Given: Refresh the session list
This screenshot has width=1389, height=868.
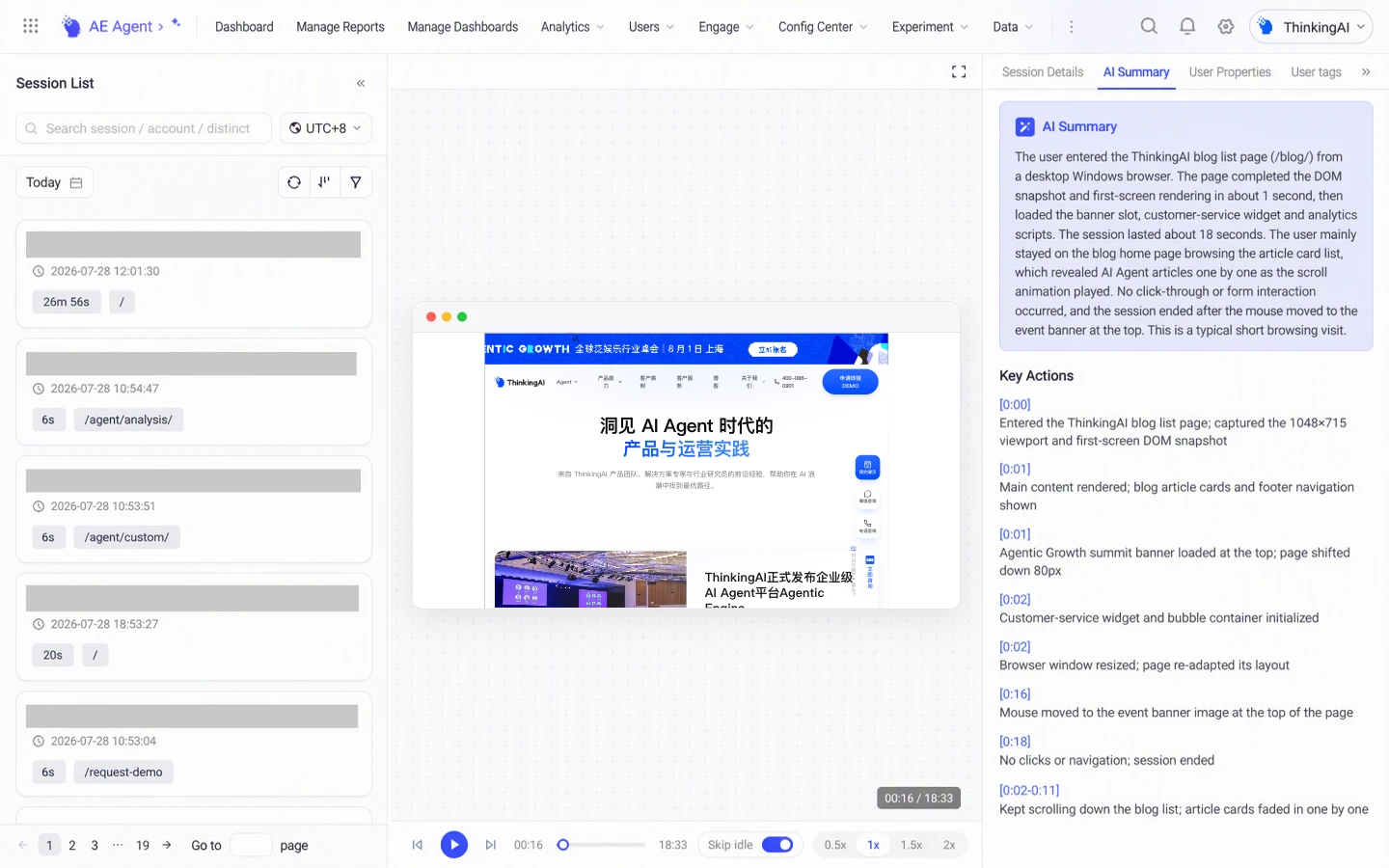Looking at the screenshot, I should coord(294,182).
